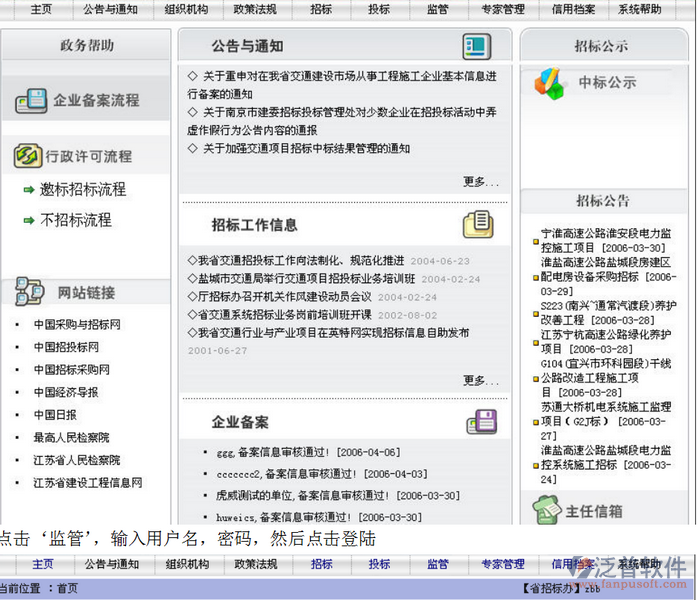The width and height of the screenshot is (697, 600).
Task: Click the colorful icon beside 中标公示
Action: coord(548,82)
